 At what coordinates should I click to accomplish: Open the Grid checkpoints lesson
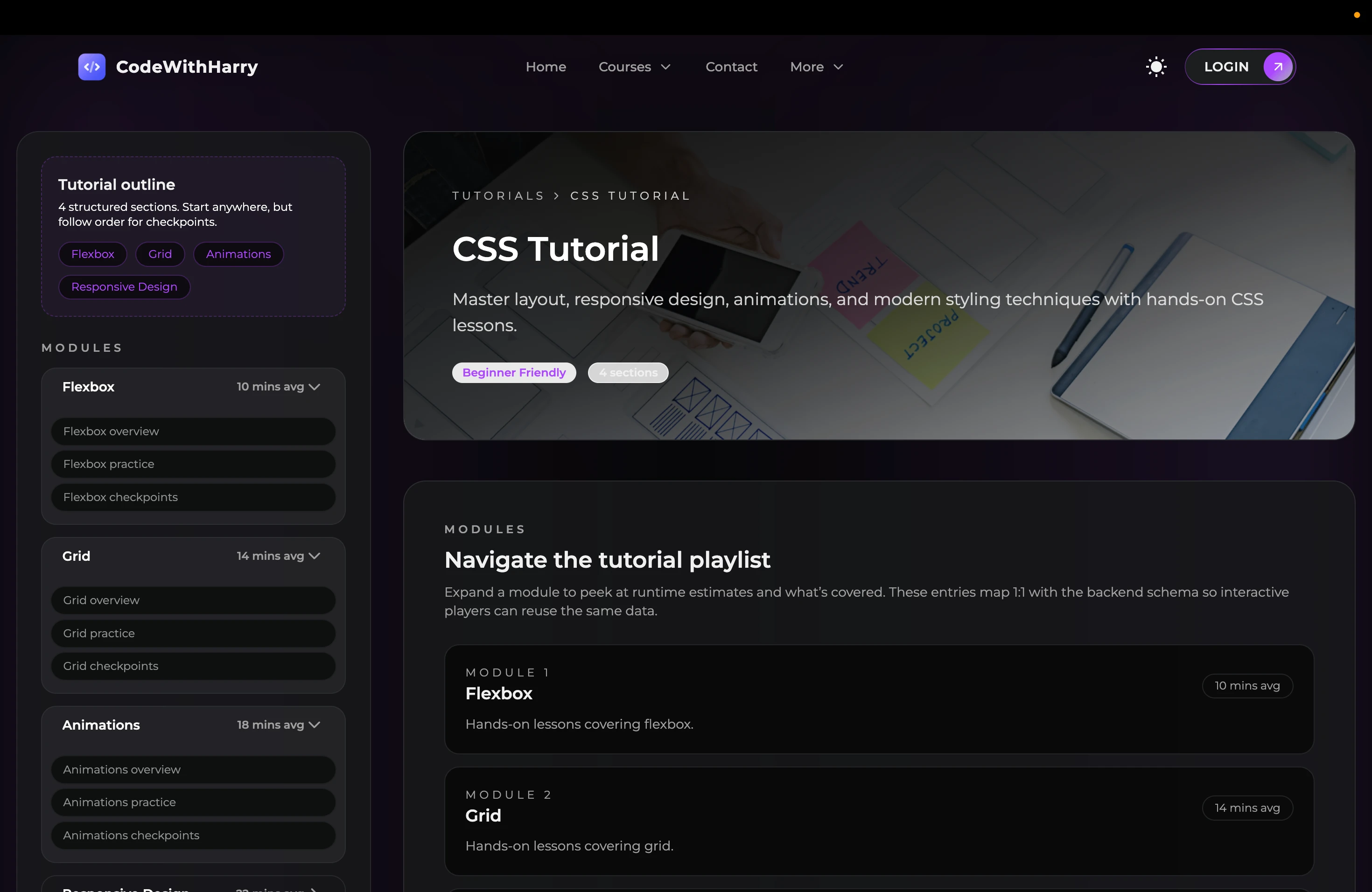click(193, 666)
